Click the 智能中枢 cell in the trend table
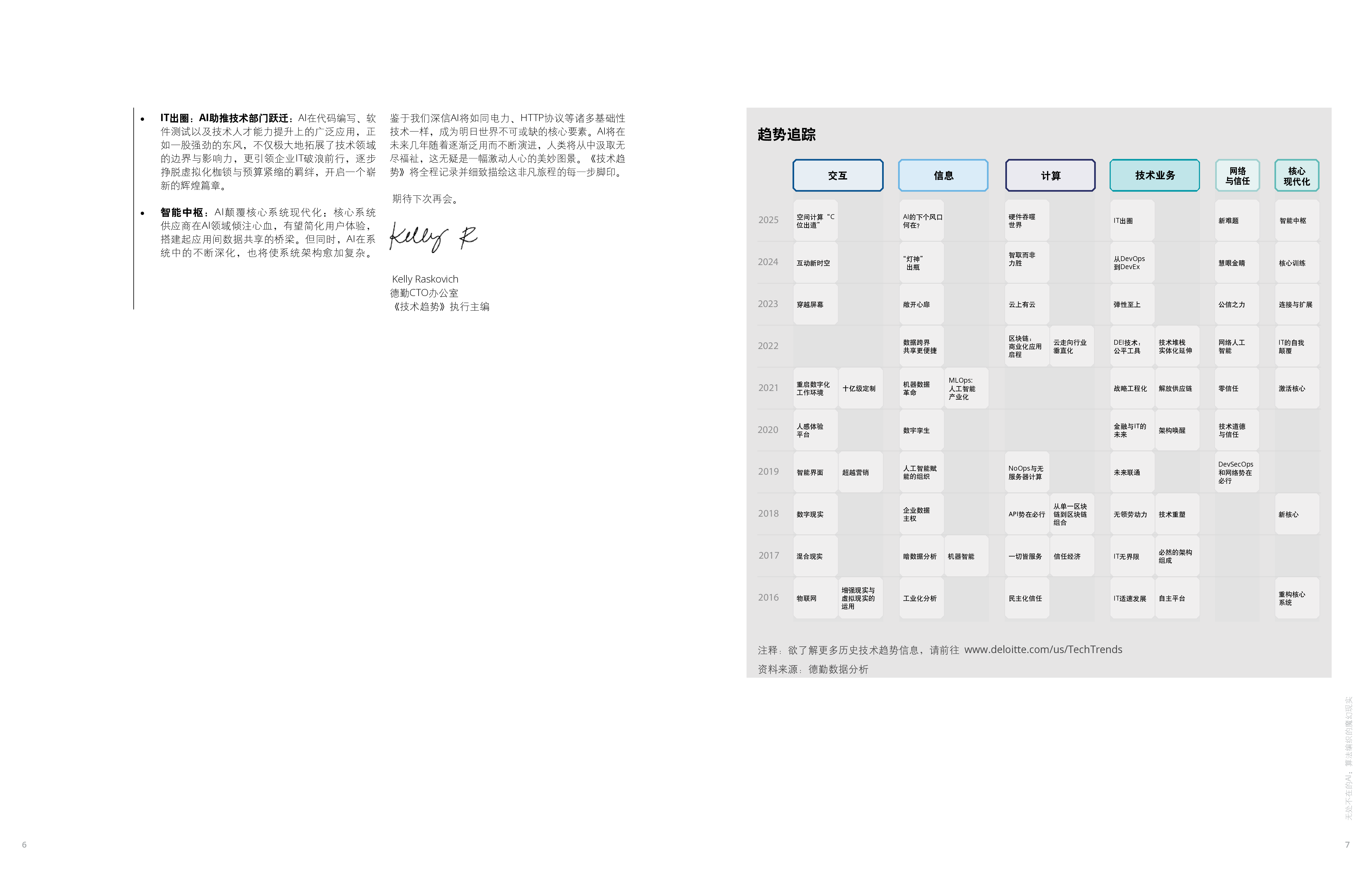1372x888 pixels. 1297,220
